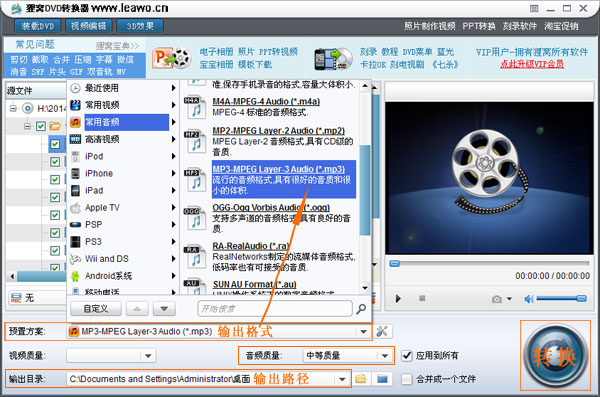Click the OGG format file icon

click(195, 218)
